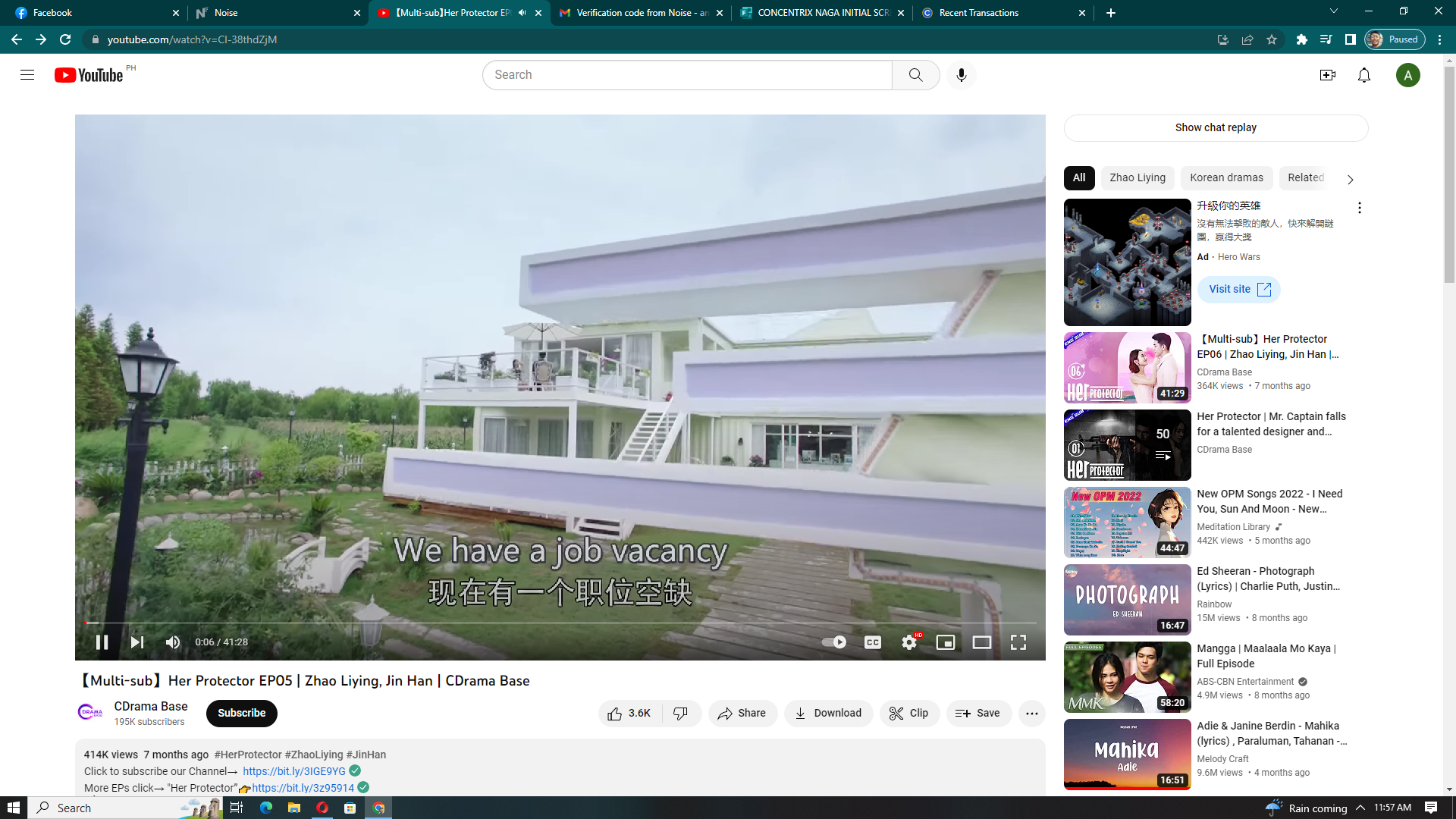Select the All filter chip
Screen dimensions: 1456x819
pyautogui.click(x=1079, y=178)
